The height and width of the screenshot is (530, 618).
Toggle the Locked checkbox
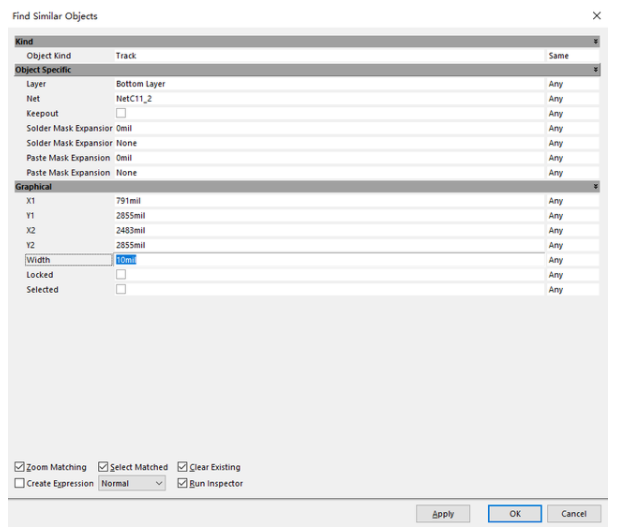tap(121, 274)
